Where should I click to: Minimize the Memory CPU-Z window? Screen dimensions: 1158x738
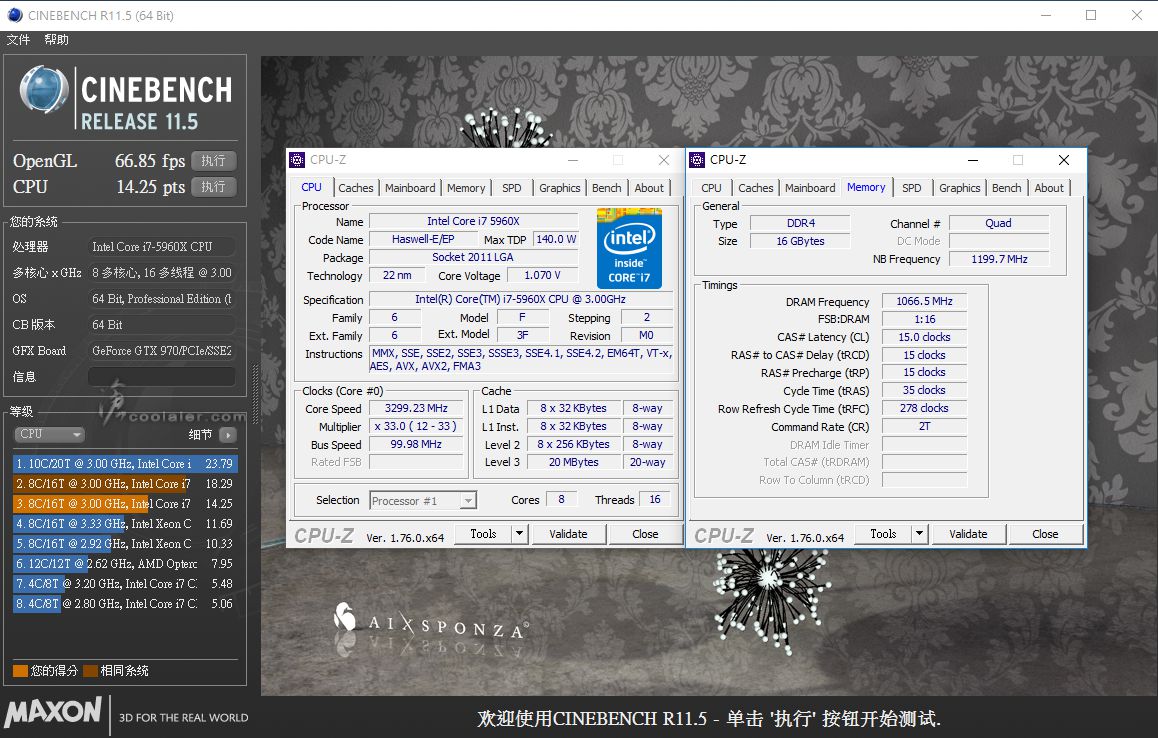coord(973,160)
